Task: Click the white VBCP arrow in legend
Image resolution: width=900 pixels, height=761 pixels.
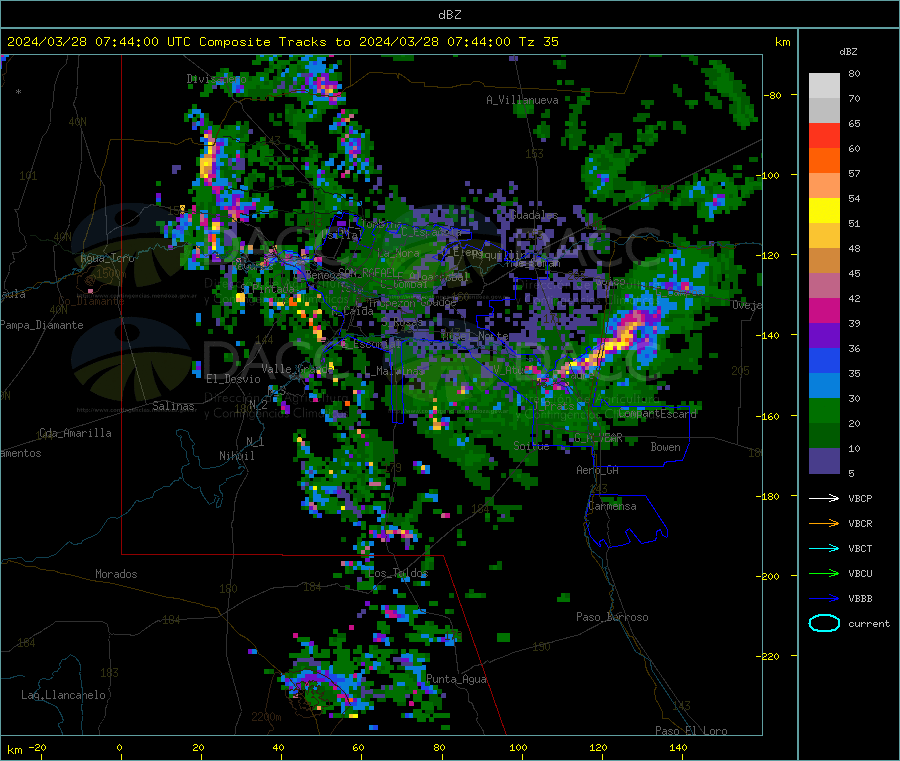Action: (824, 498)
